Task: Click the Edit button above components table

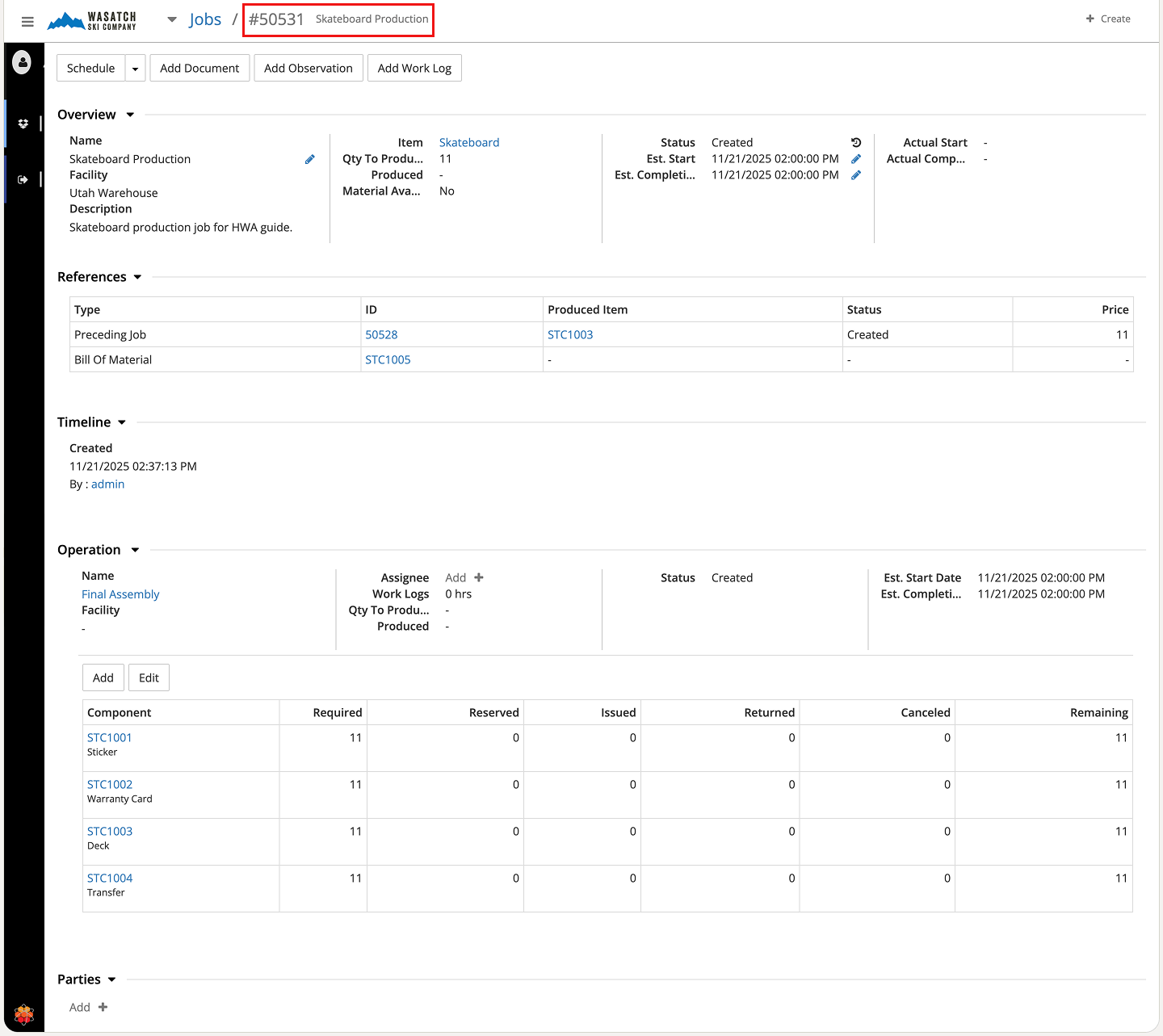Action: pyautogui.click(x=149, y=677)
